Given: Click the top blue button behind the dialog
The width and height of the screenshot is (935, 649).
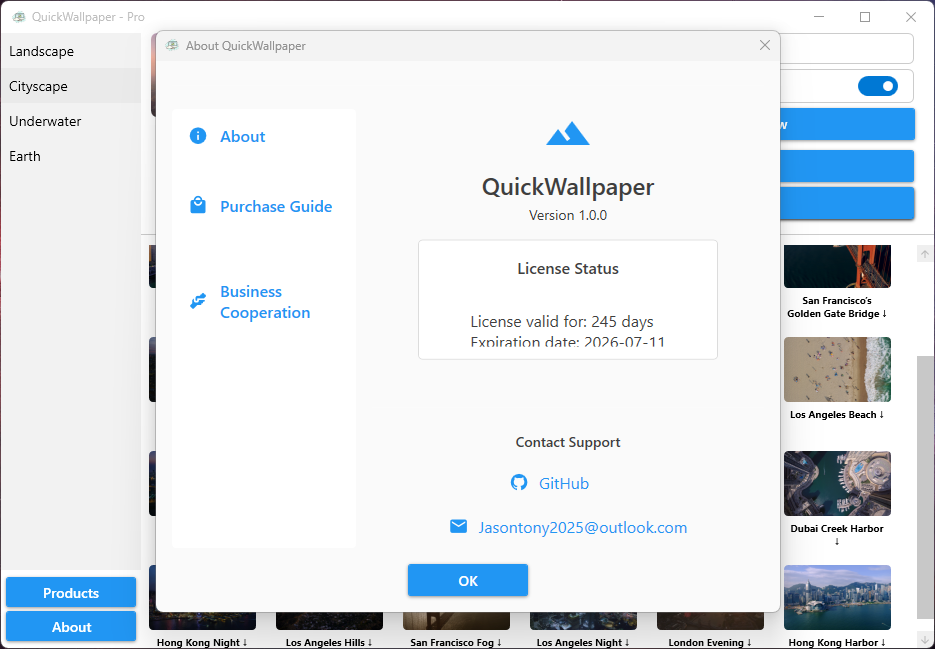Looking at the screenshot, I should pyautogui.click(x=847, y=124).
